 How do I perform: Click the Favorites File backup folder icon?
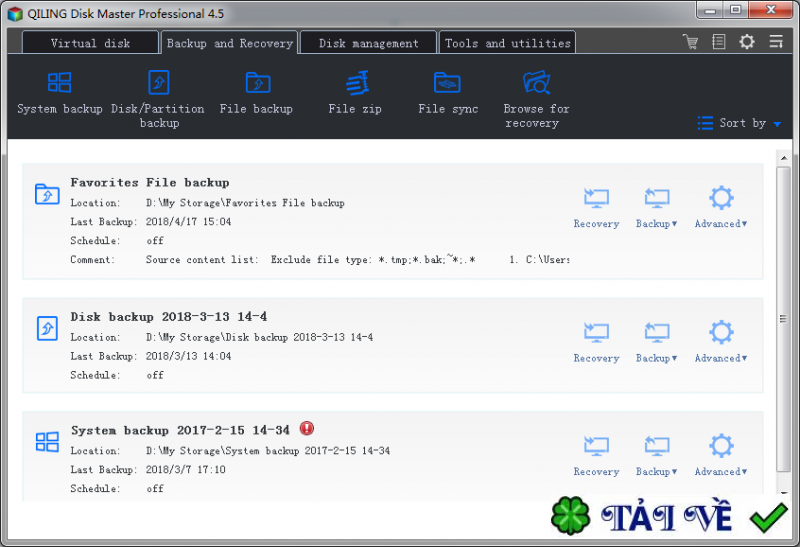(x=47, y=194)
